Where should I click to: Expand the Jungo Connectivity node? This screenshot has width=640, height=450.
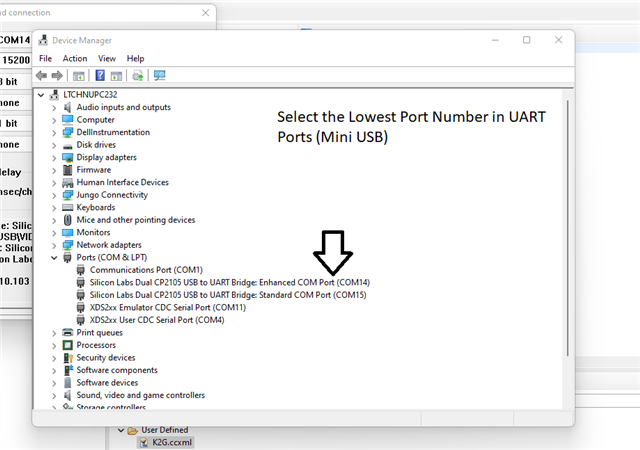pos(54,195)
